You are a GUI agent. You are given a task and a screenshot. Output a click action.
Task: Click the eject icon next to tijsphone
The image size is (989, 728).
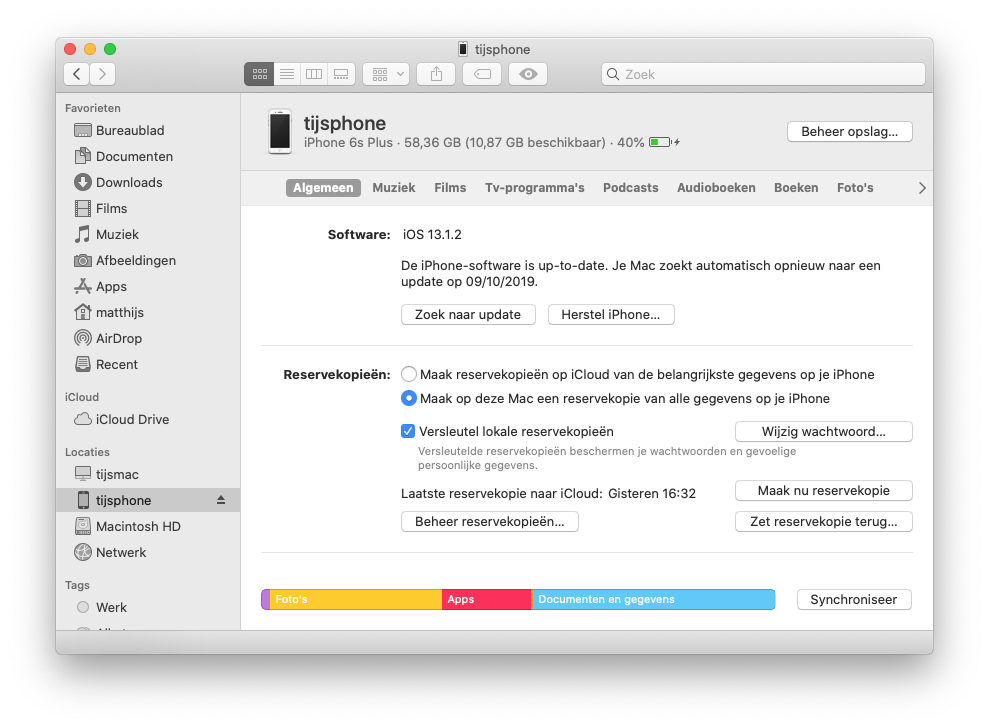click(221, 500)
